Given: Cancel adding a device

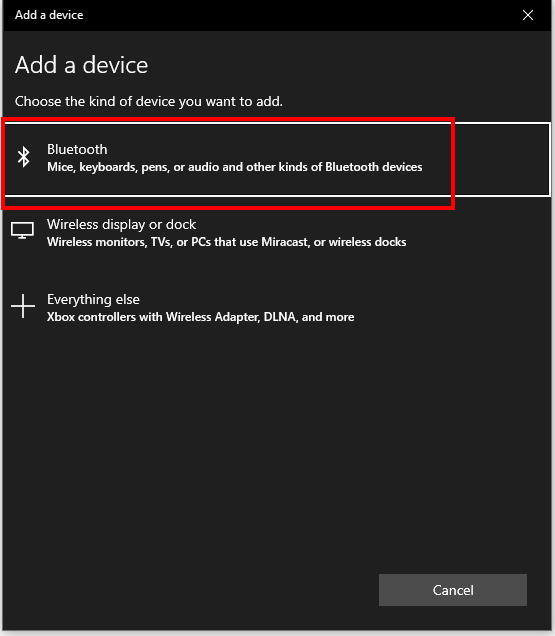Looking at the screenshot, I should (x=453, y=590).
